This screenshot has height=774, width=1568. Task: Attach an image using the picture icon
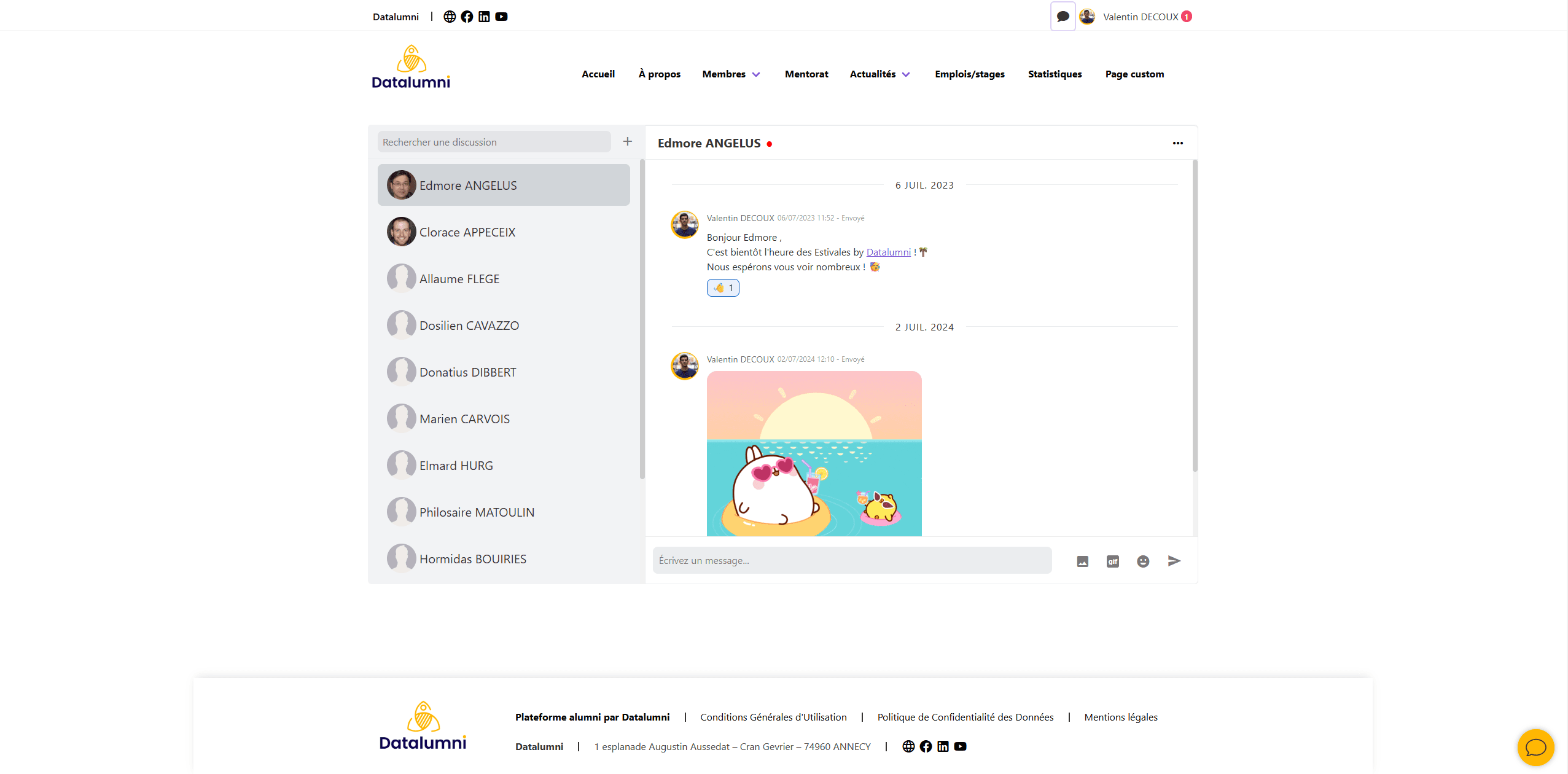(1082, 561)
